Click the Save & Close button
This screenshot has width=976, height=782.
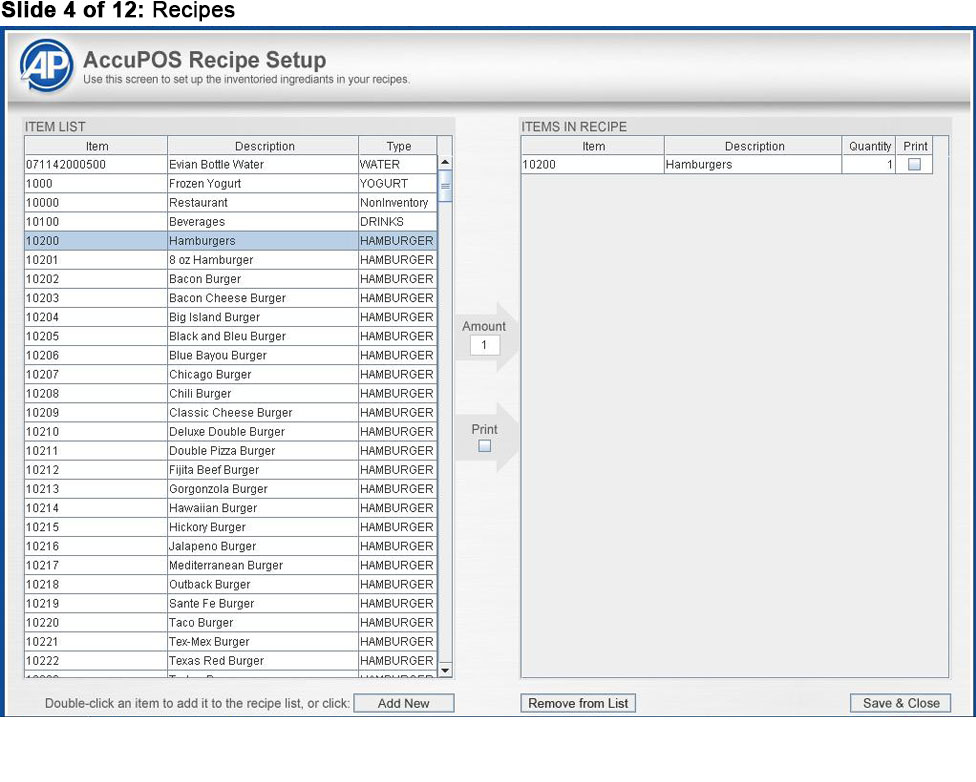900,703
